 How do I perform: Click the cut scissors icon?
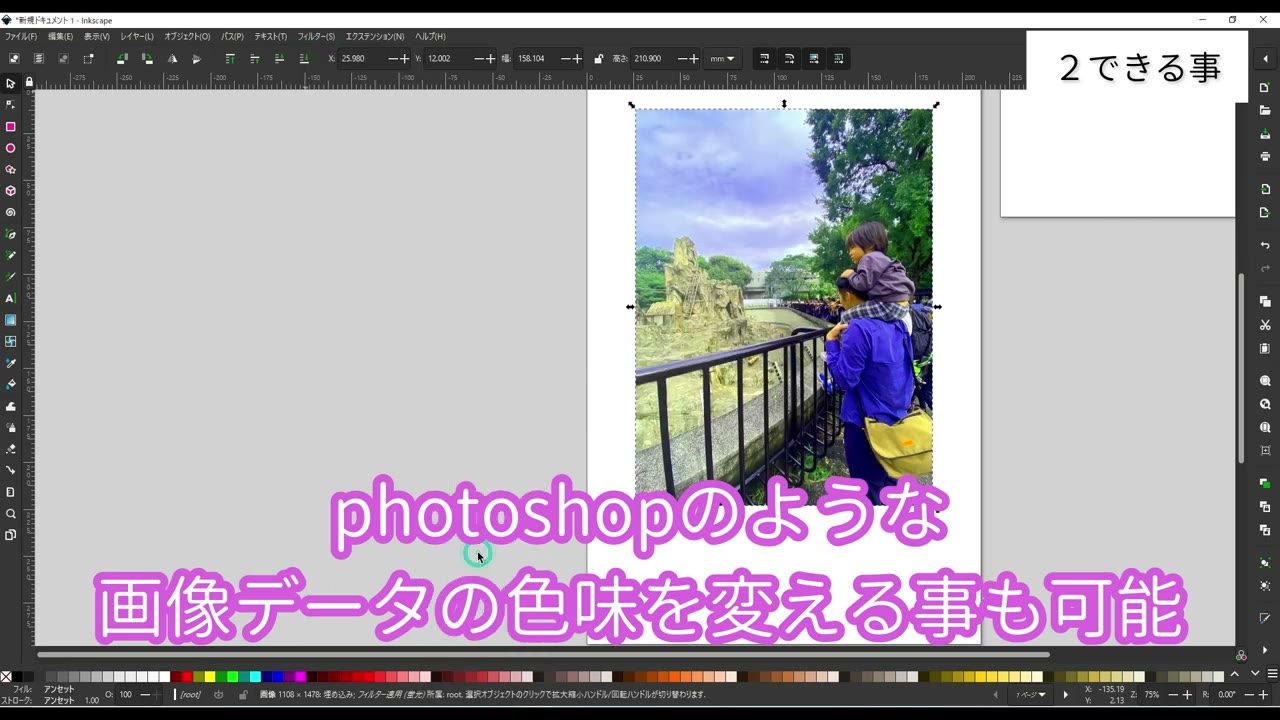tap(1265, 325)
